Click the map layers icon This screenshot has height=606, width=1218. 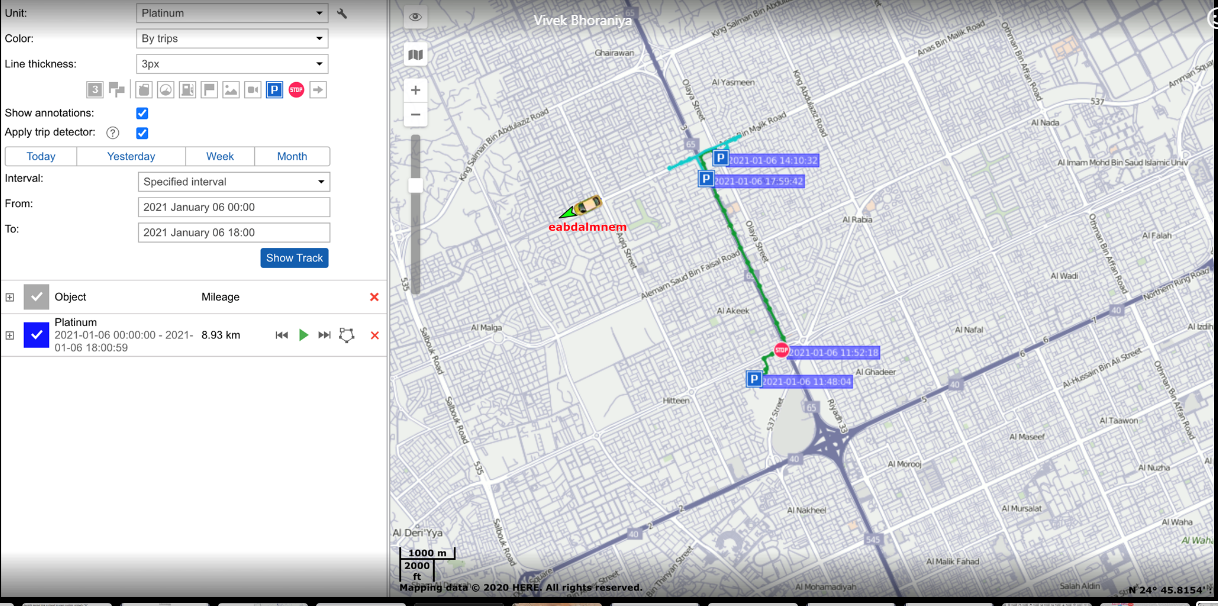[416, 55]
